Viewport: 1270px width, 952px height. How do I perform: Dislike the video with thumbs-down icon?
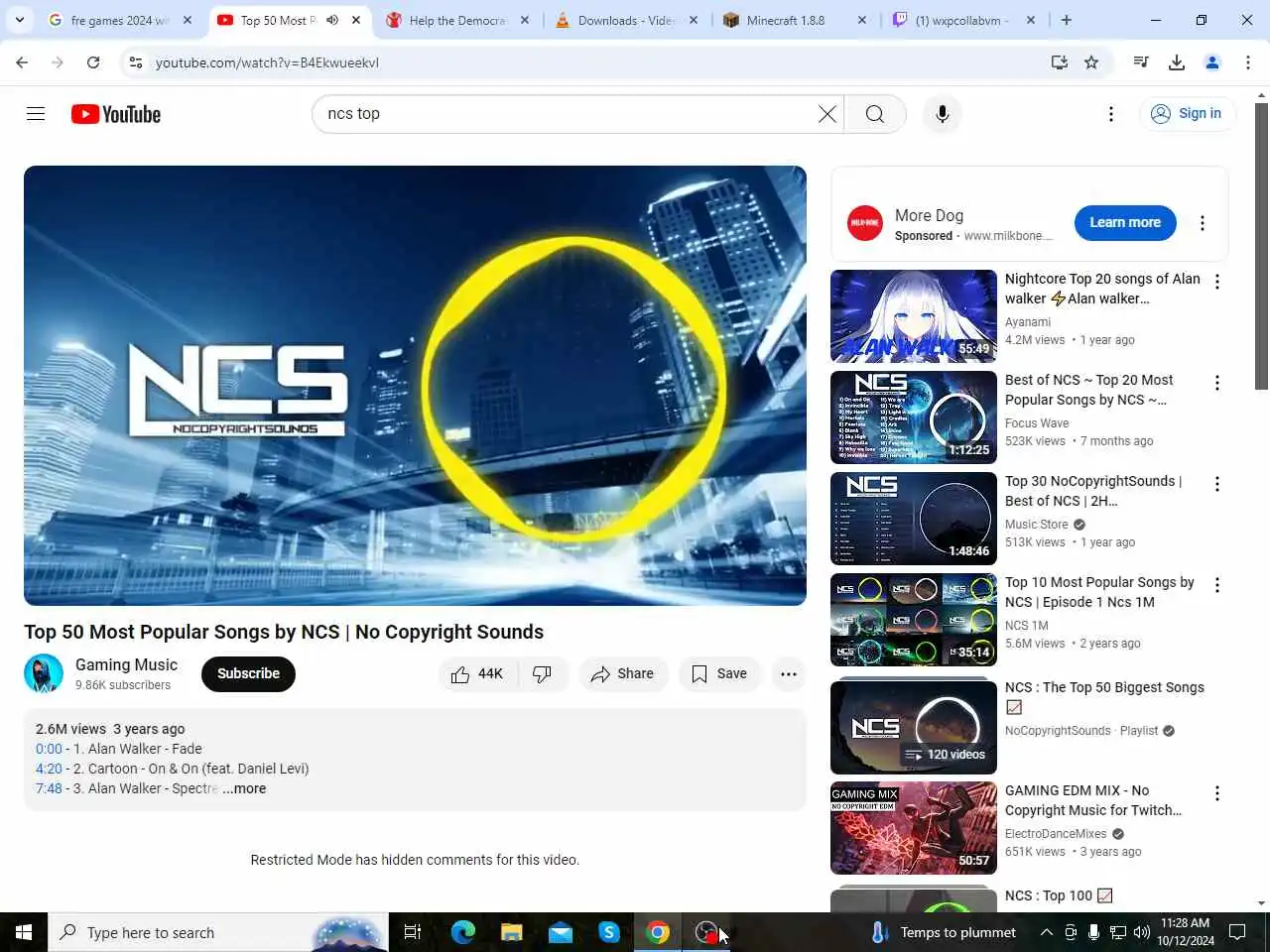click(x=543, y=674)
